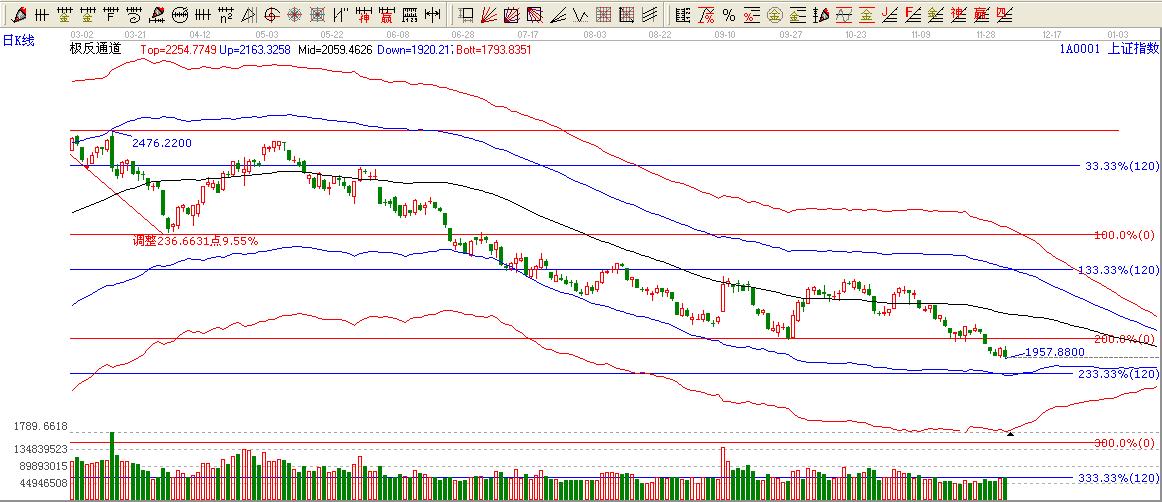Select the 09-10 date on time axis
The height and width of the screenshot is (502, 1162).
[725, 34]
